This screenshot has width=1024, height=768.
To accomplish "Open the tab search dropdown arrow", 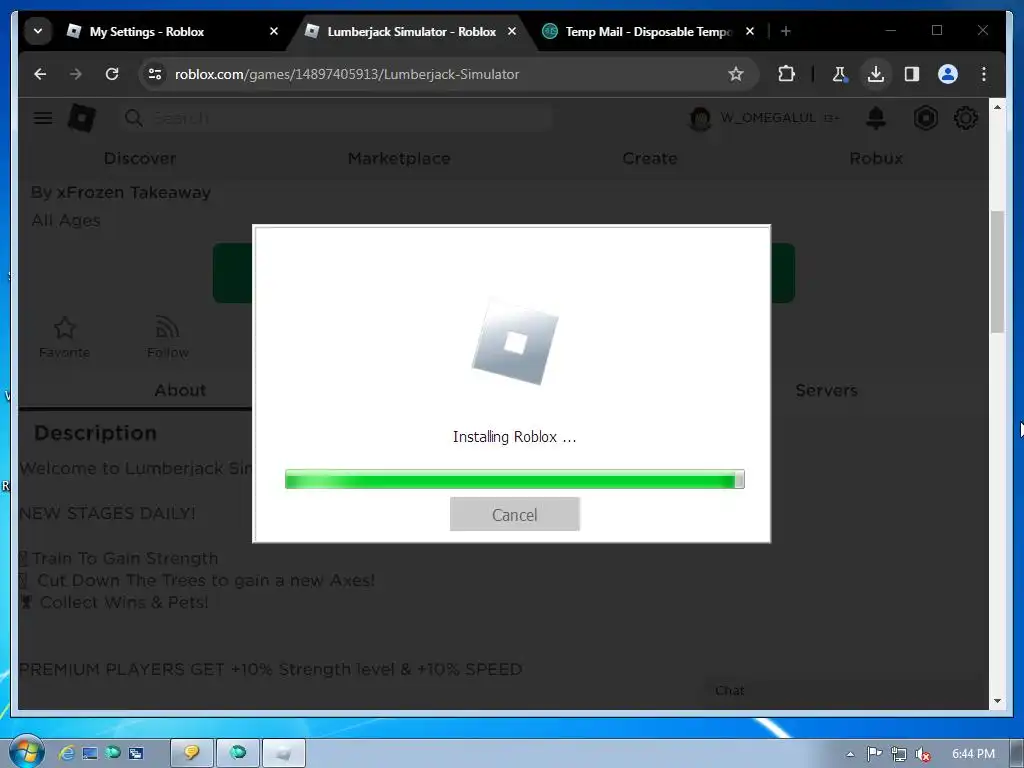I will (38, 31).
